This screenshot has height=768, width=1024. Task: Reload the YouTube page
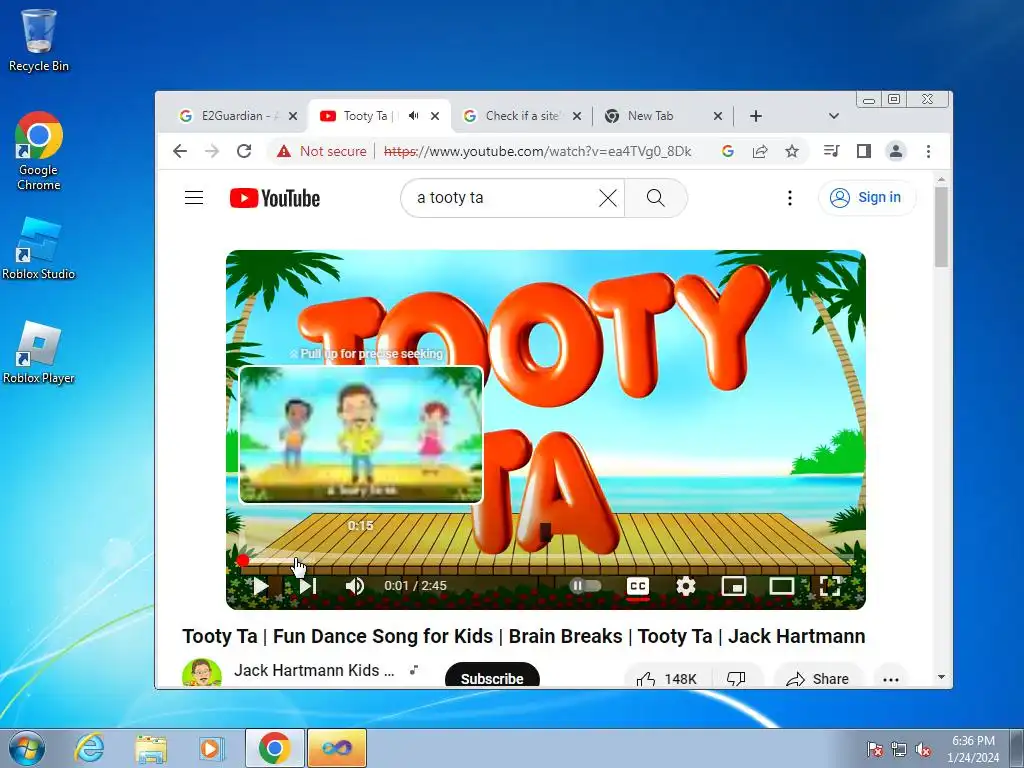click(x=244, y=152)
